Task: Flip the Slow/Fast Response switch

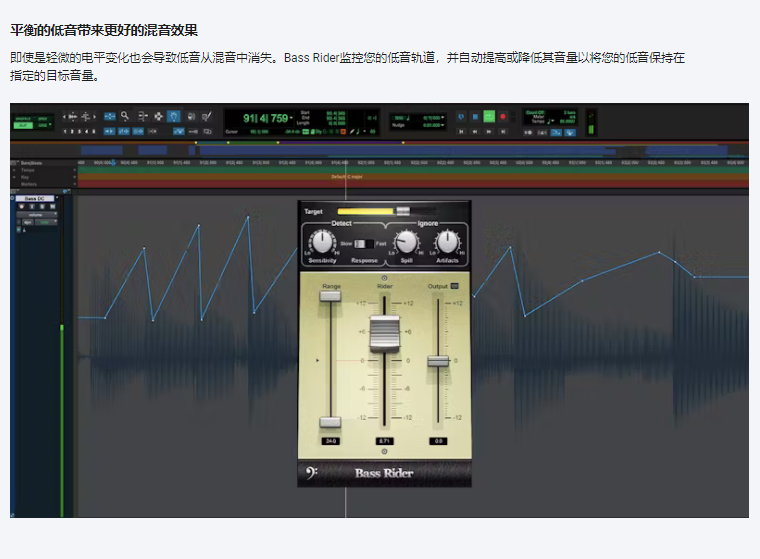Action: tap(364, 244)
